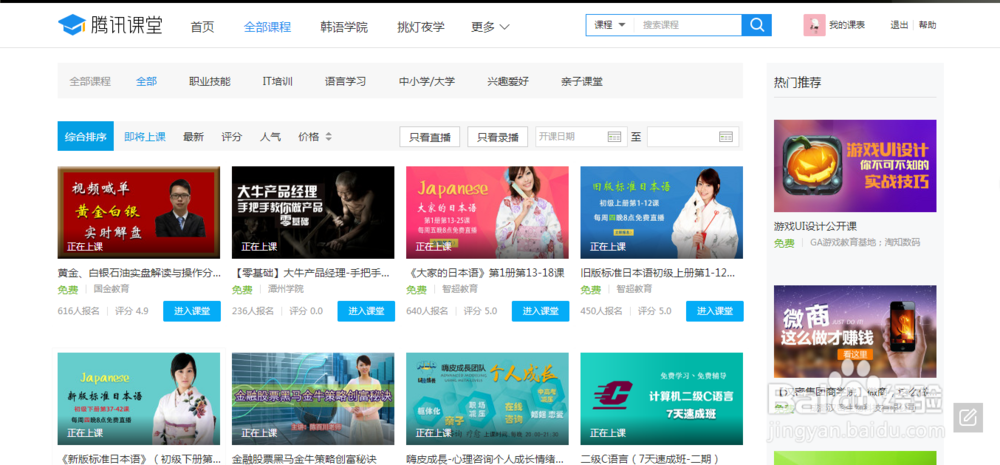The width and height of the screenshot is (1000, 465).
Task: Click the 616人报名 enrollment count
Action: 78,311
